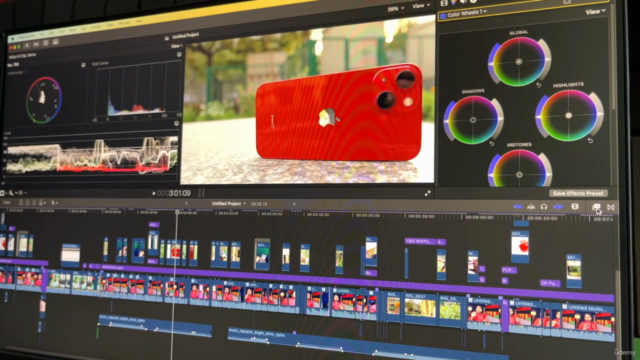
Task: Open the Transitions browser bowtie icon
Action: [x=611, y=207]
